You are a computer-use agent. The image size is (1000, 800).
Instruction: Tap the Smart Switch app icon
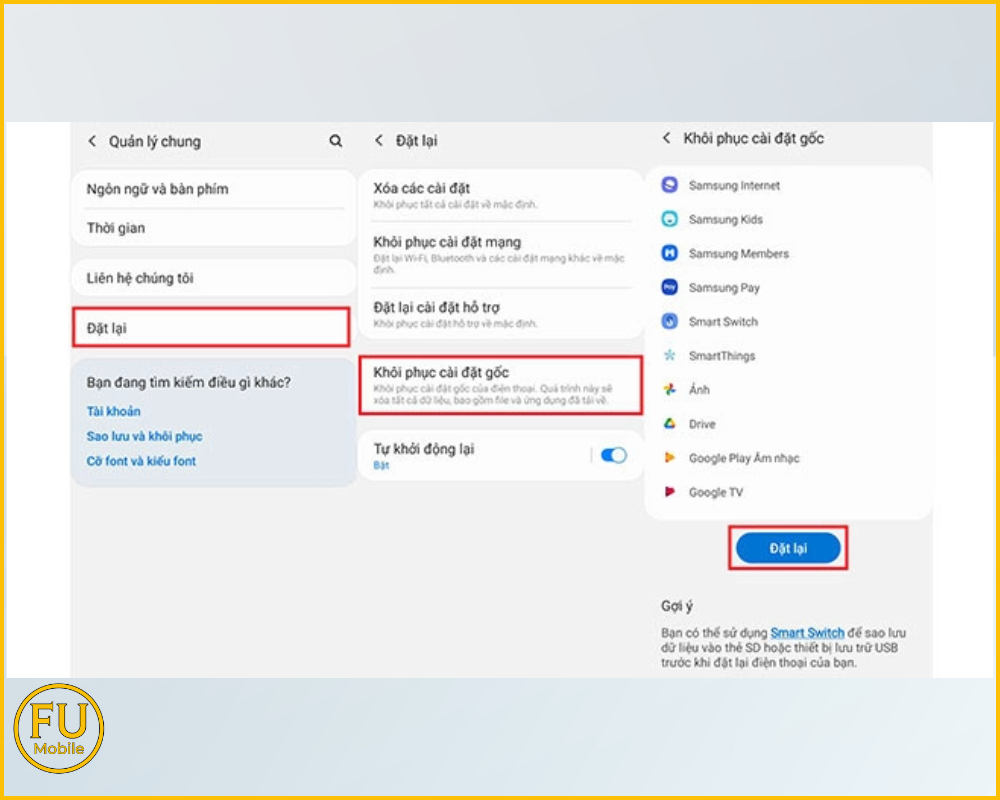click(x=670, y=321)
